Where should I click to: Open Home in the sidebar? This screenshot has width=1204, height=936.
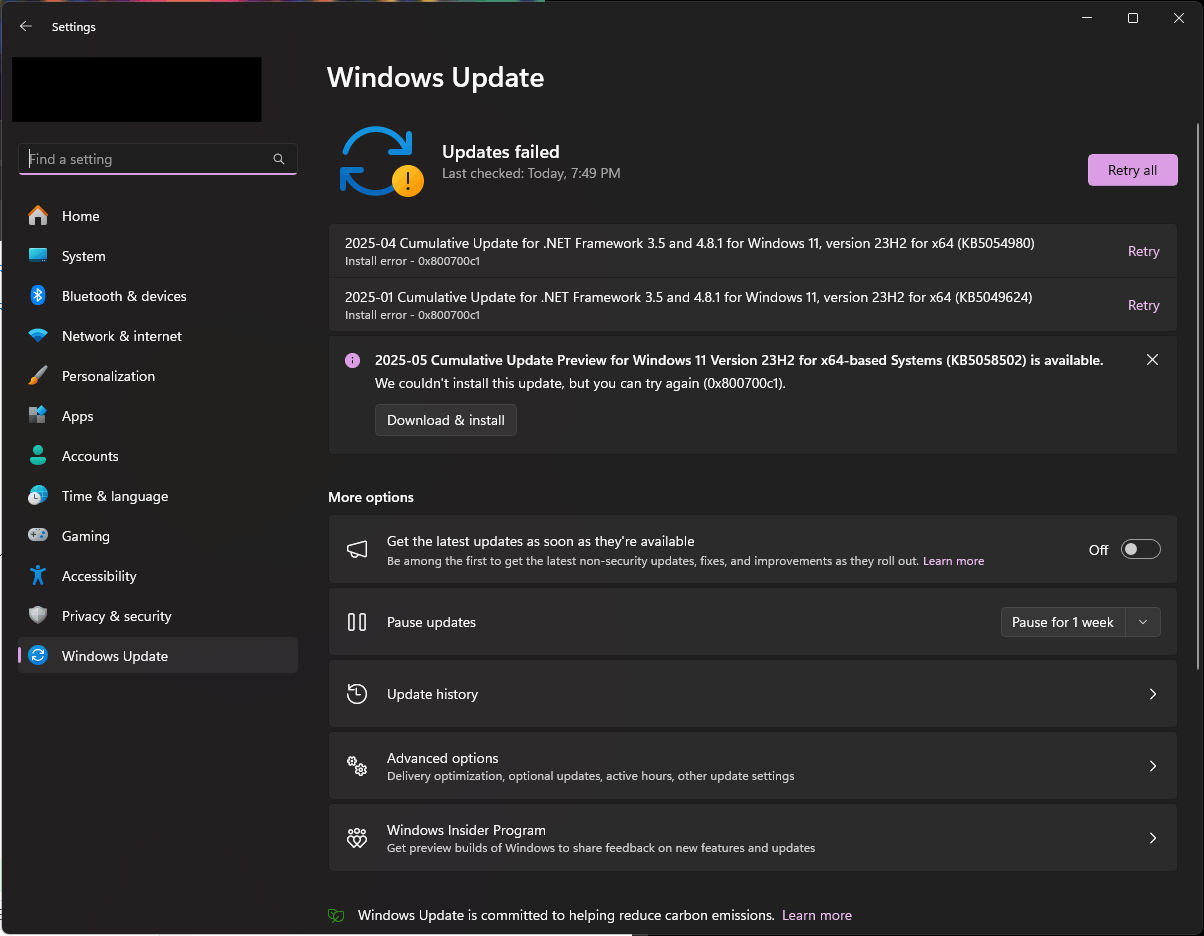point(158,216)
